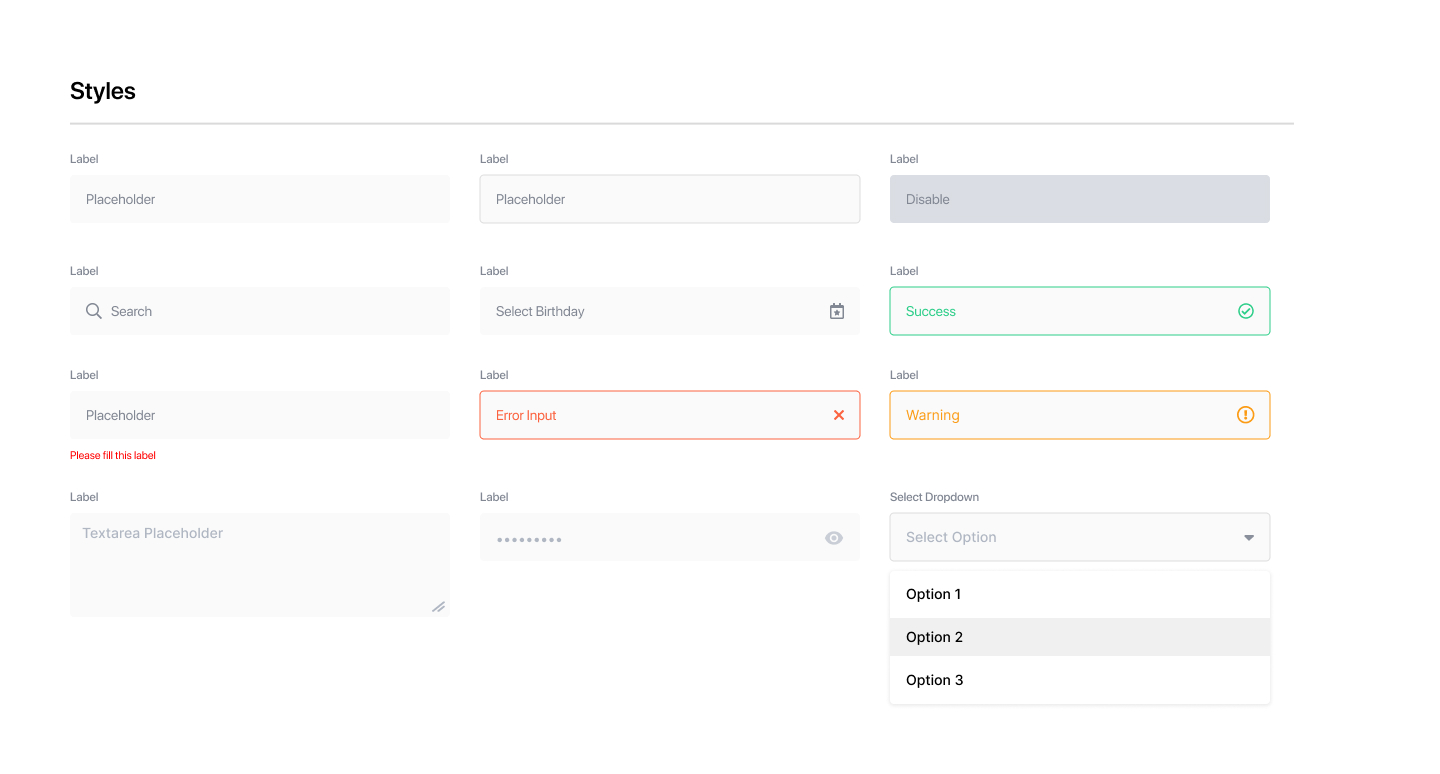Focus the Search input field
This screenshot has width=1440, height=774.
pos(270,311)
